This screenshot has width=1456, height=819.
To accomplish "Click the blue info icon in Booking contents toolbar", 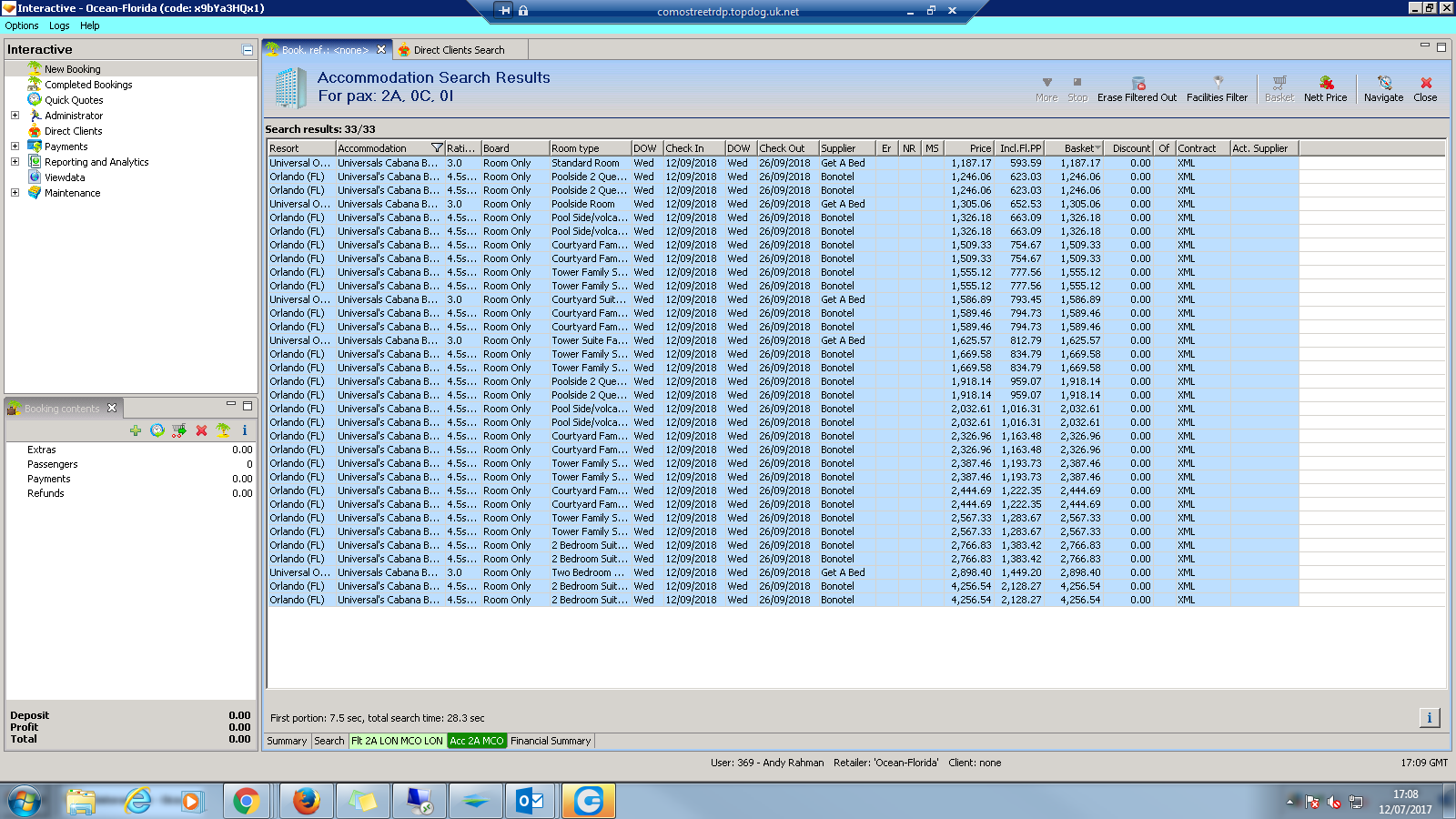I will [x=245, y=430].
